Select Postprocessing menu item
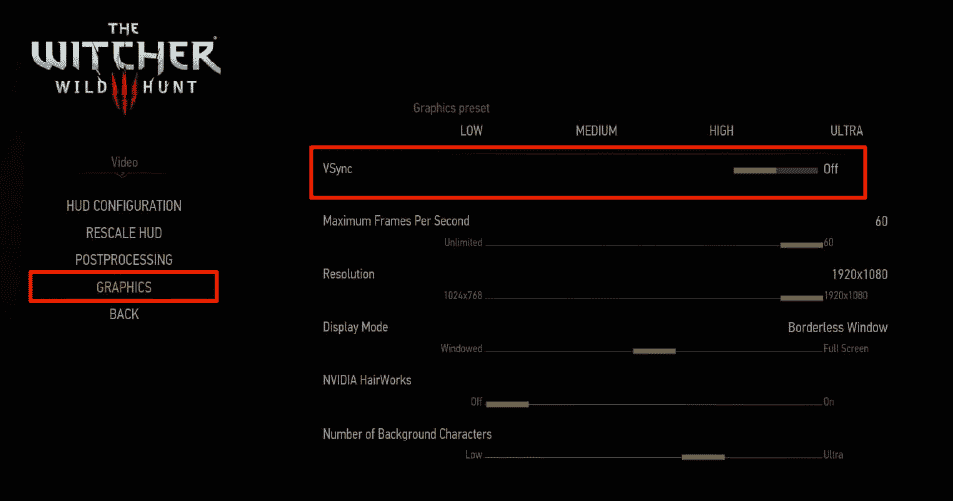Image resolution: width=953 pixels, height=501 pixels. click(x=124, y=260)
